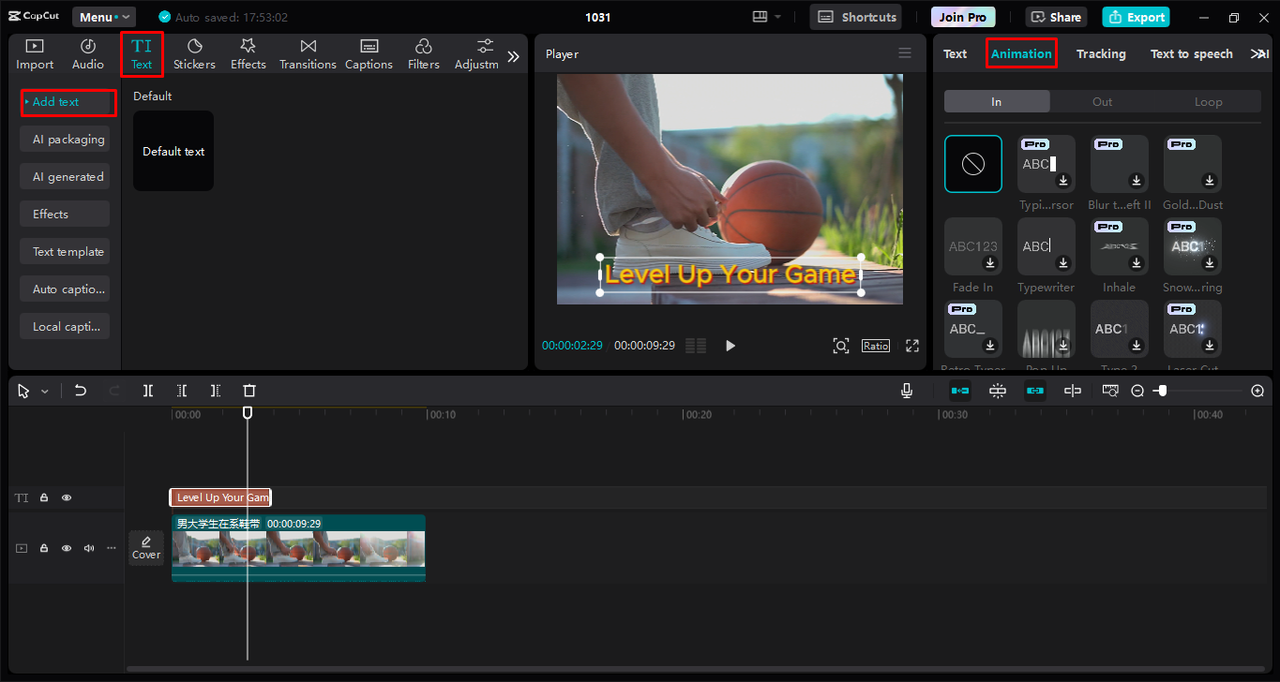Open the Filters tab
Screen dimensions: 1280x682
tap(423, 54)
